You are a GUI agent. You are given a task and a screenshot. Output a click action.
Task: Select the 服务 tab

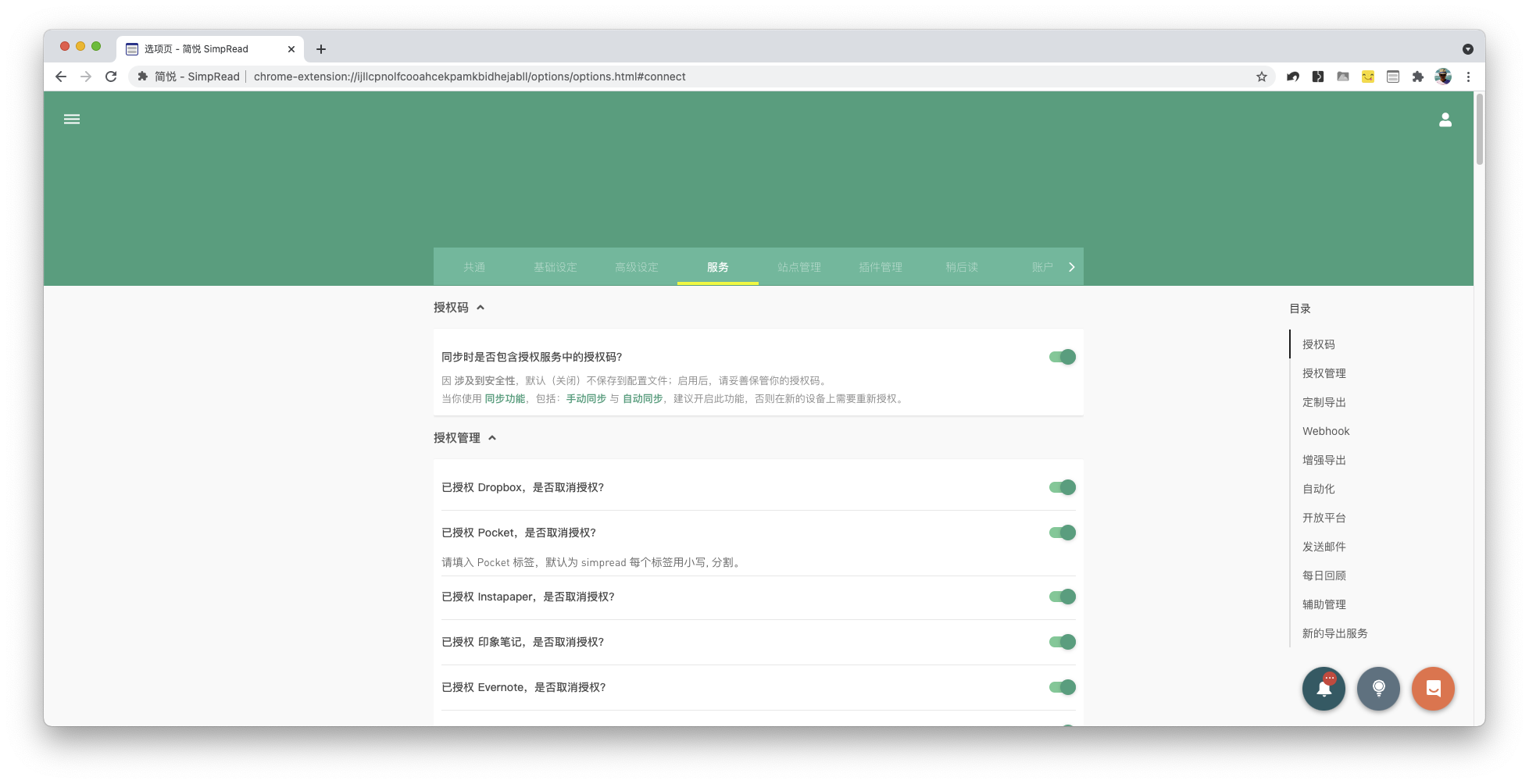(x=718, y=267)
